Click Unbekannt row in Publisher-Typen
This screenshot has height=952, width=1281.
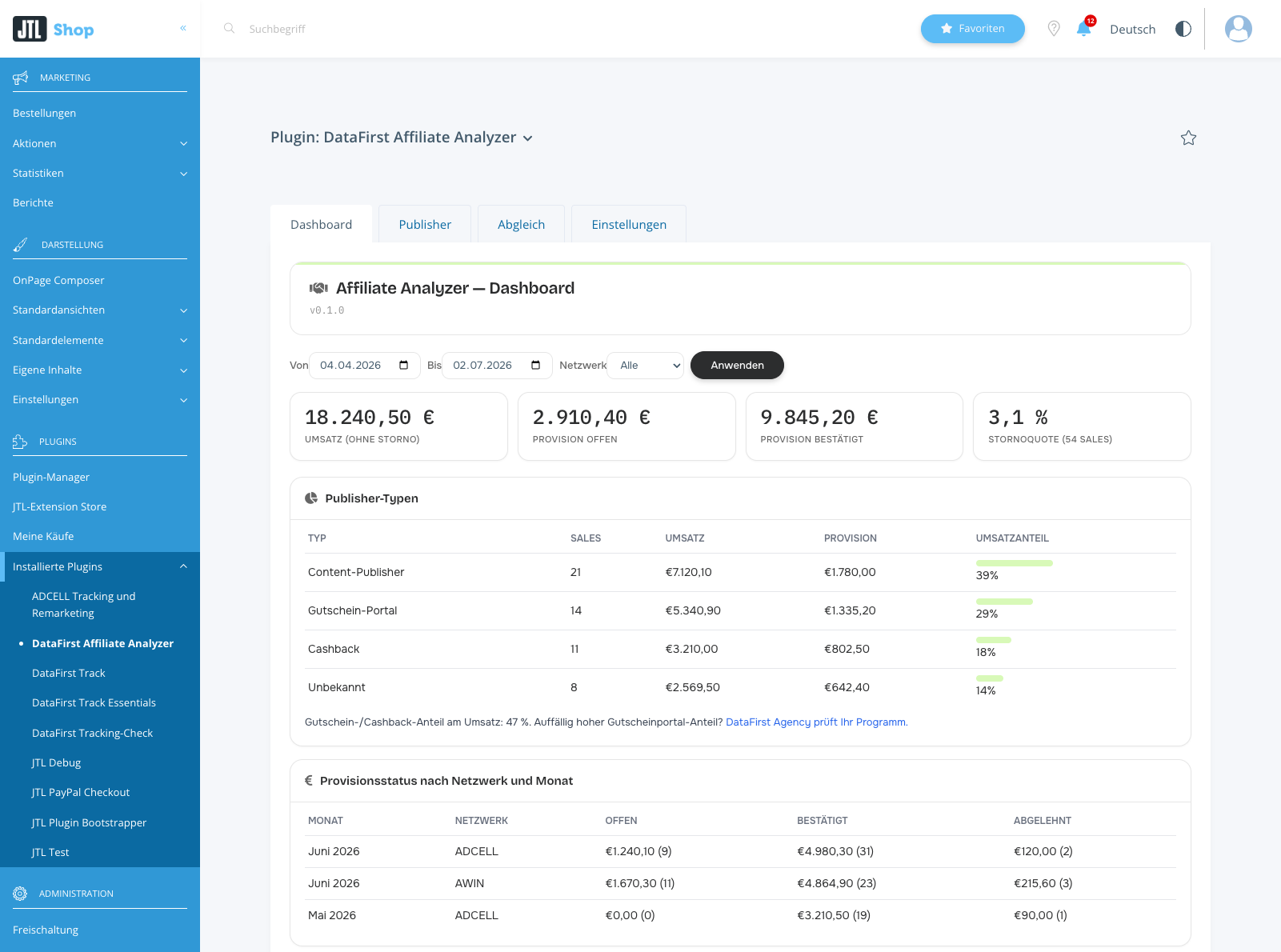(x=740, y=688)
